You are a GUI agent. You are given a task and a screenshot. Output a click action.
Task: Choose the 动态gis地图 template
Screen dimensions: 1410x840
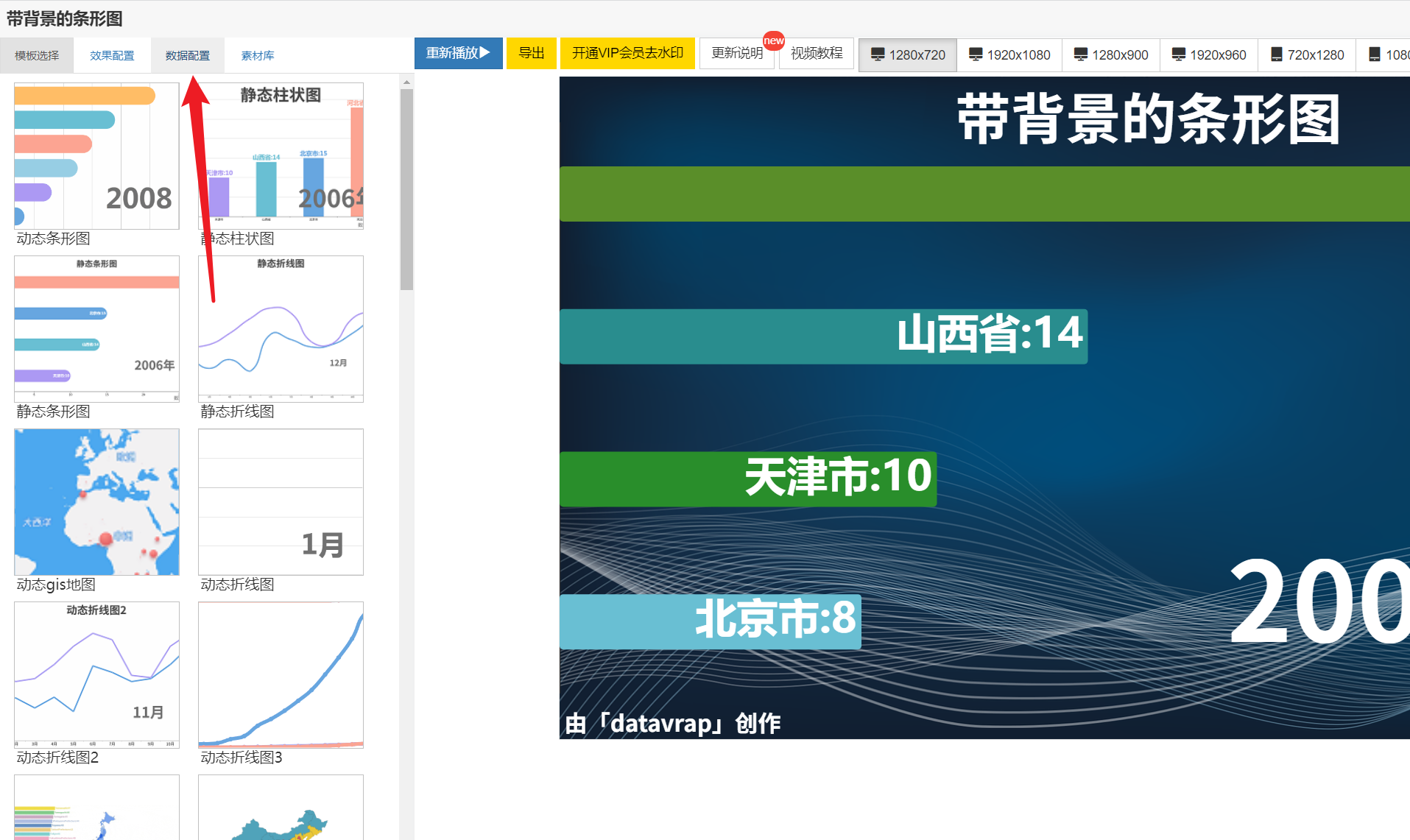pyautogui.click(x=96, y=502)
